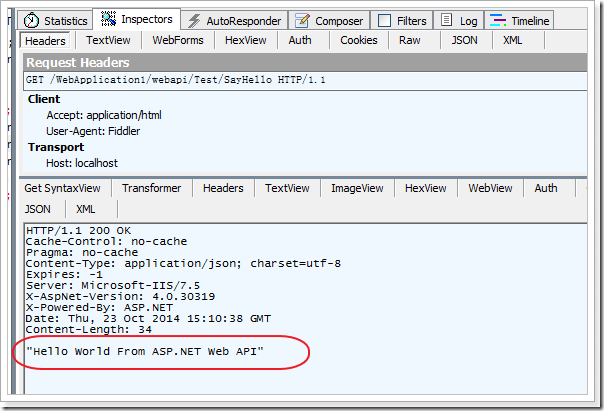The image size is (604, 411).
Task: Select the User-Agent: Fiddler header
Action: point(93,131)
